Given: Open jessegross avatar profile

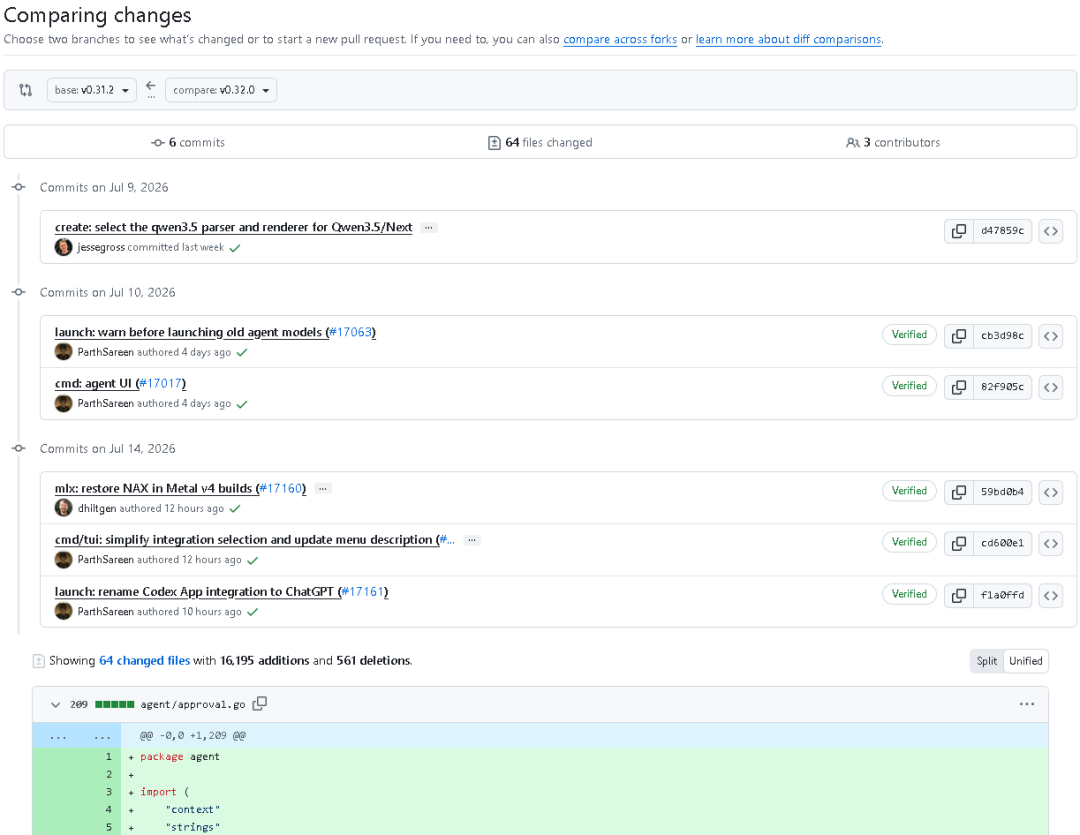Looking at the screenshot, I should pos(63,247).
